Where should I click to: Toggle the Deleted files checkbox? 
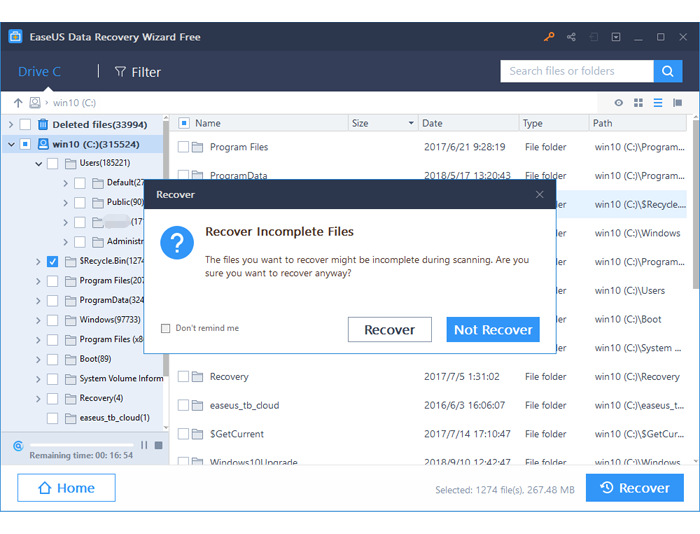click(25, 124)
